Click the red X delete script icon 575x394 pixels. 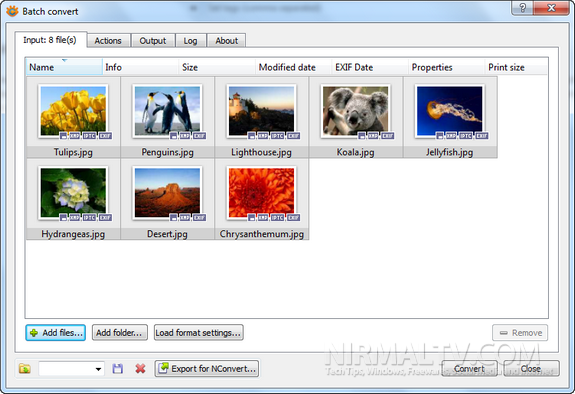click(x=140, y=368)
